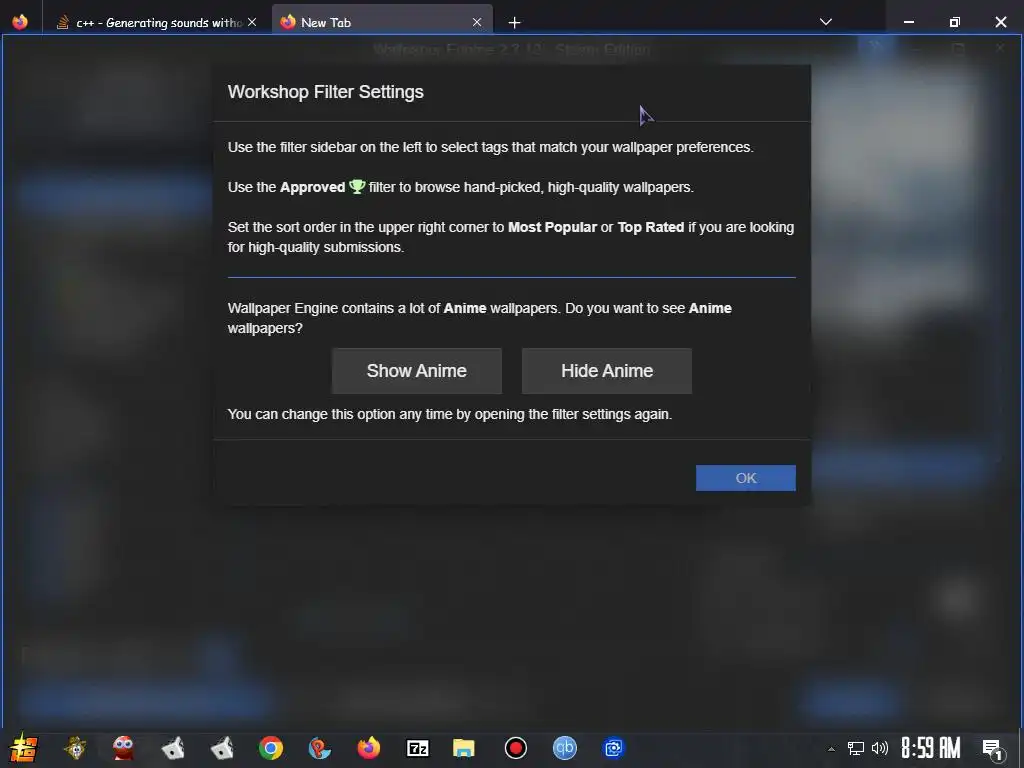1024x768 pixels.
Task: Confirm the dialog with the OK button
Action: [x=746, y=478]
